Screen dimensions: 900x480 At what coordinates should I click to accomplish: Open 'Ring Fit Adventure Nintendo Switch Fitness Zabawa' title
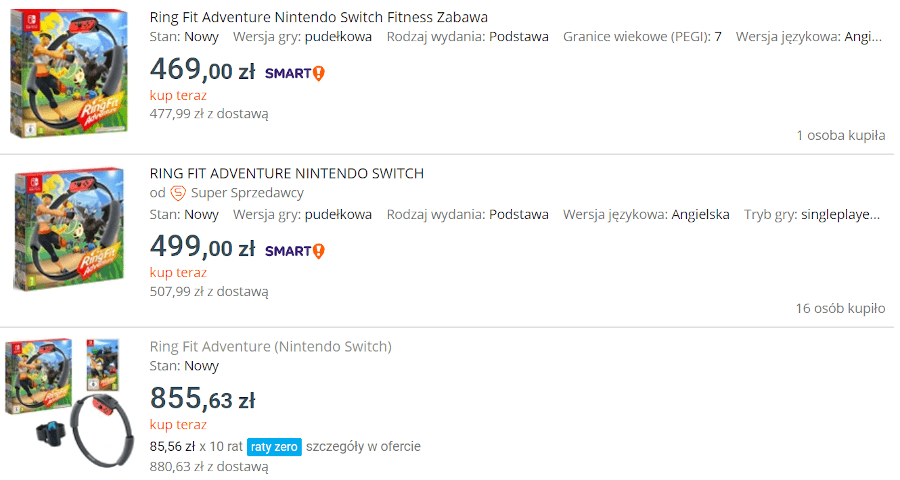(x=319, y=17)
